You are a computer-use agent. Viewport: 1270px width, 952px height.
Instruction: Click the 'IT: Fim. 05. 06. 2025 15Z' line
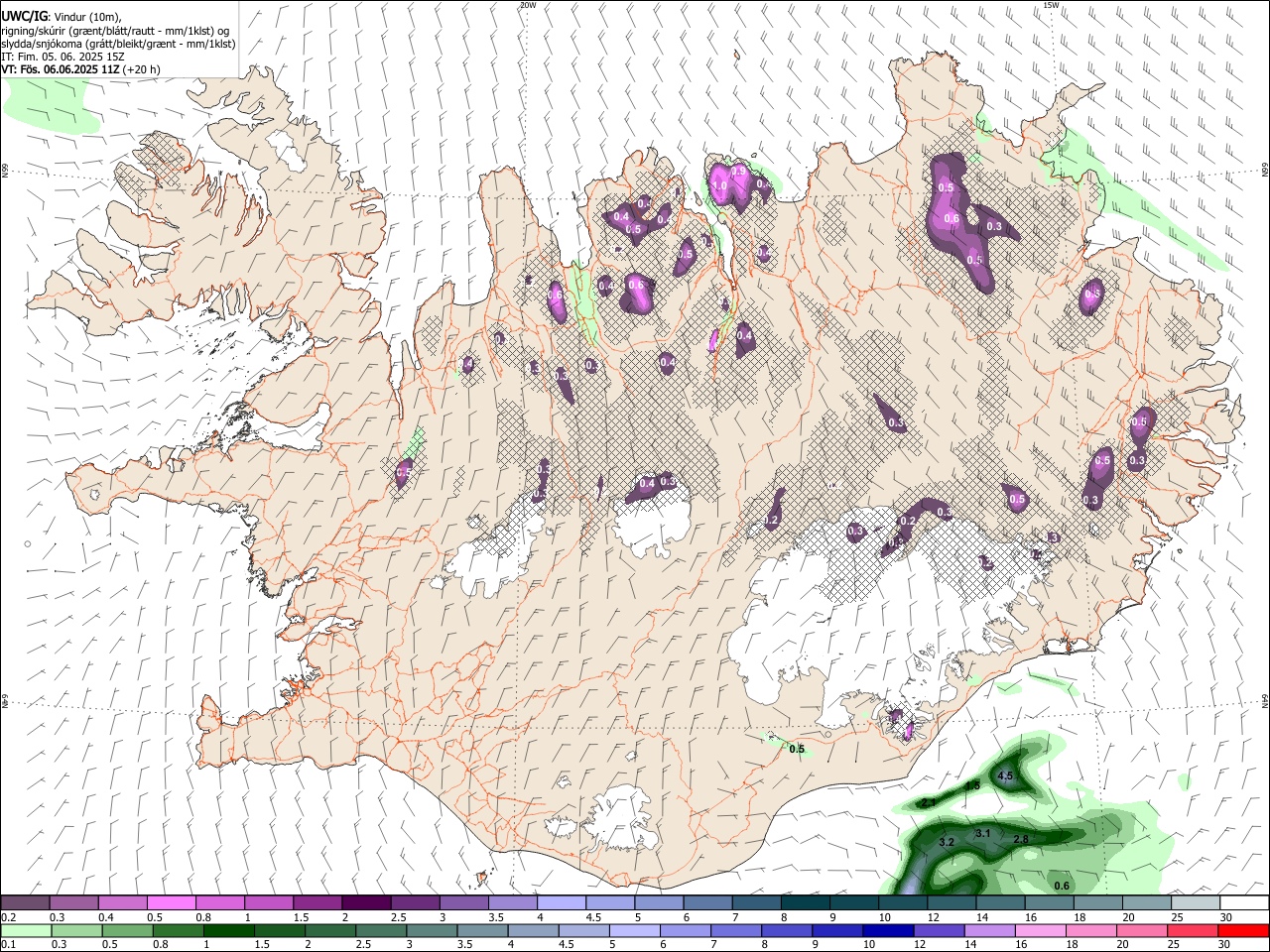pos(63,57)
